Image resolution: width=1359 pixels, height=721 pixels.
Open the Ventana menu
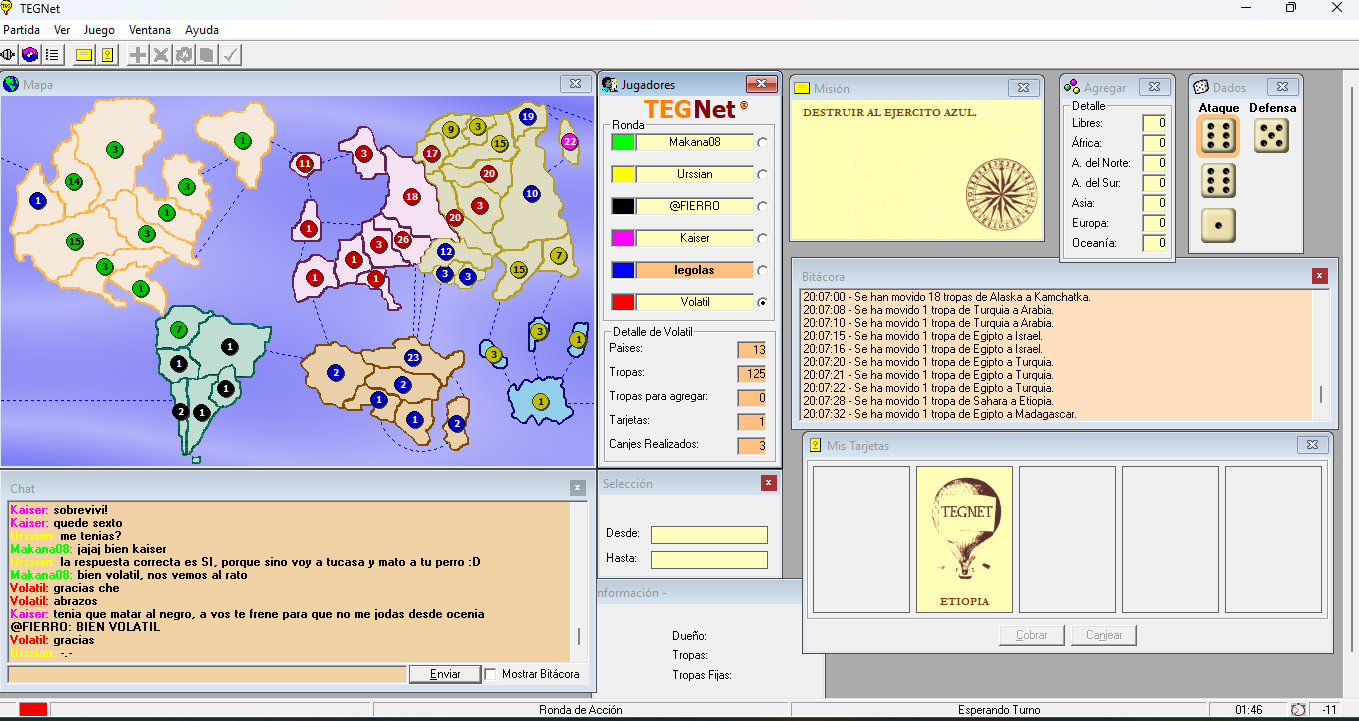click(150, 30)
